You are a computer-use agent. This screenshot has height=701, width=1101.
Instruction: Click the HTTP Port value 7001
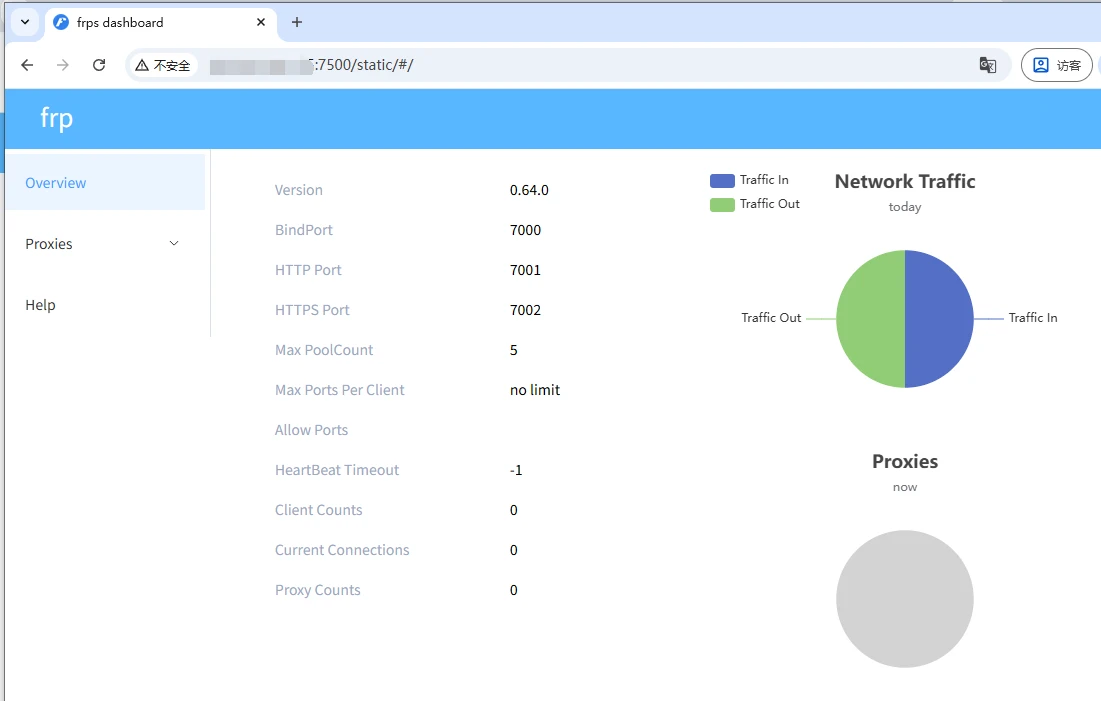(525, 270)
